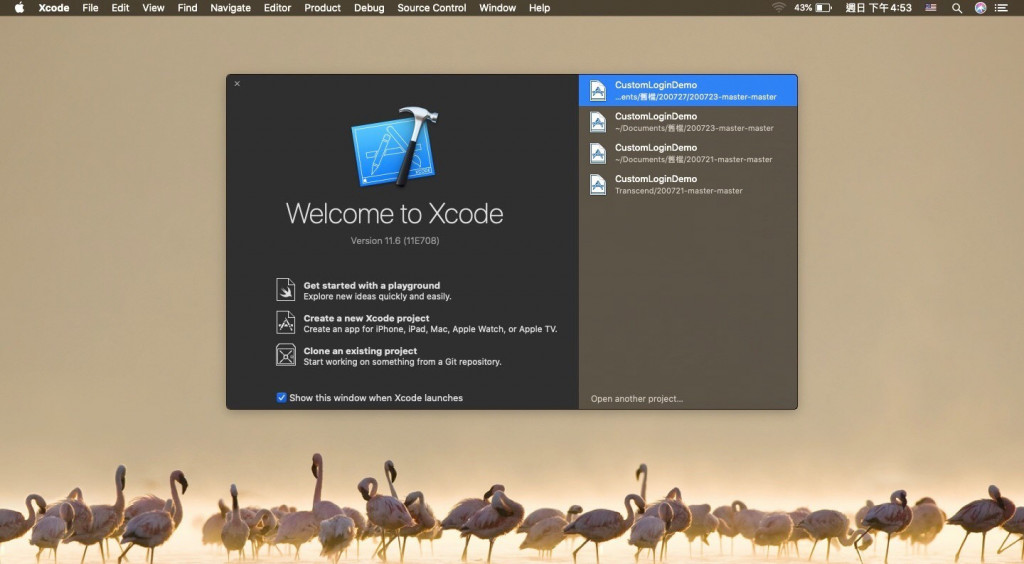
Task: Open the Navigate menu
Action: (x=231, y=8)
